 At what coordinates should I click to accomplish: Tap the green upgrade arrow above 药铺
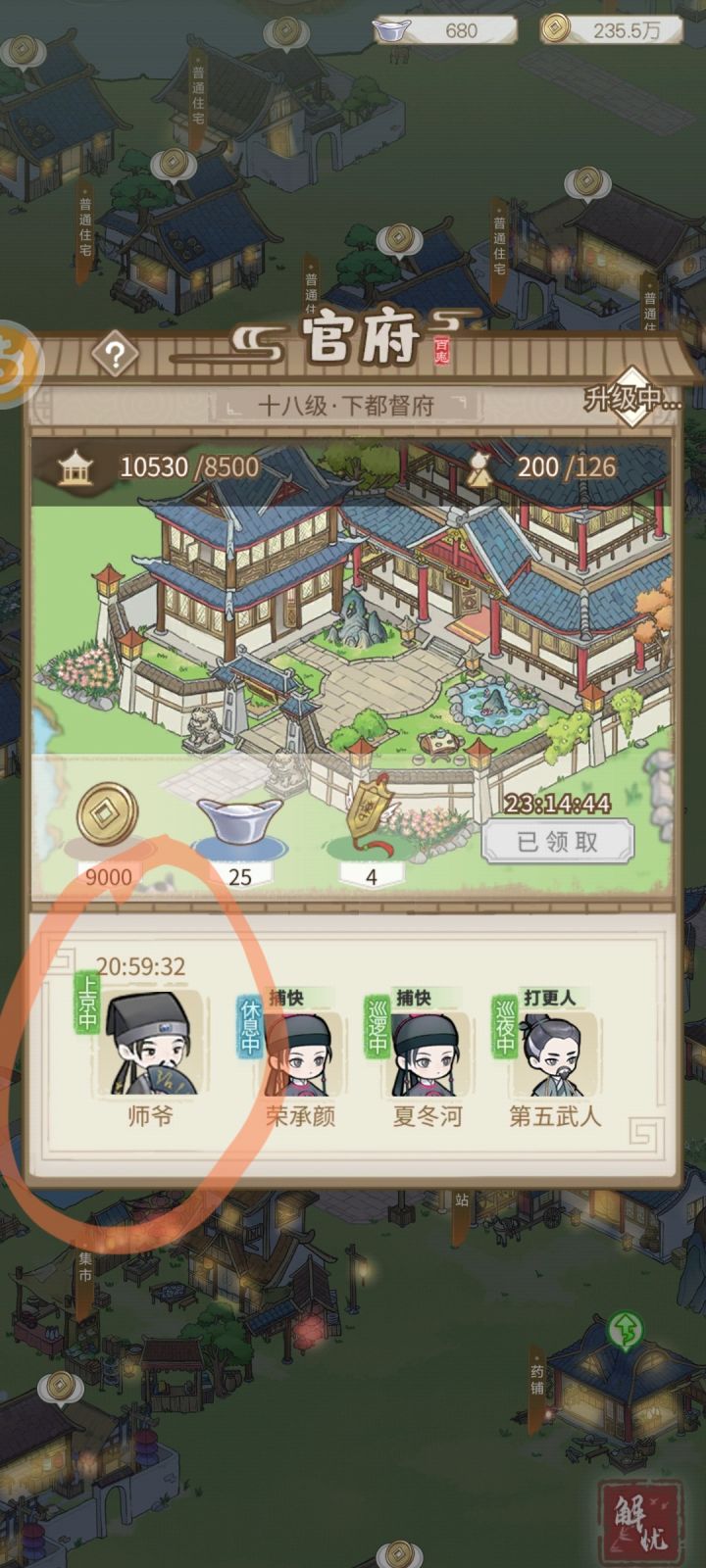coord(623,1331)
